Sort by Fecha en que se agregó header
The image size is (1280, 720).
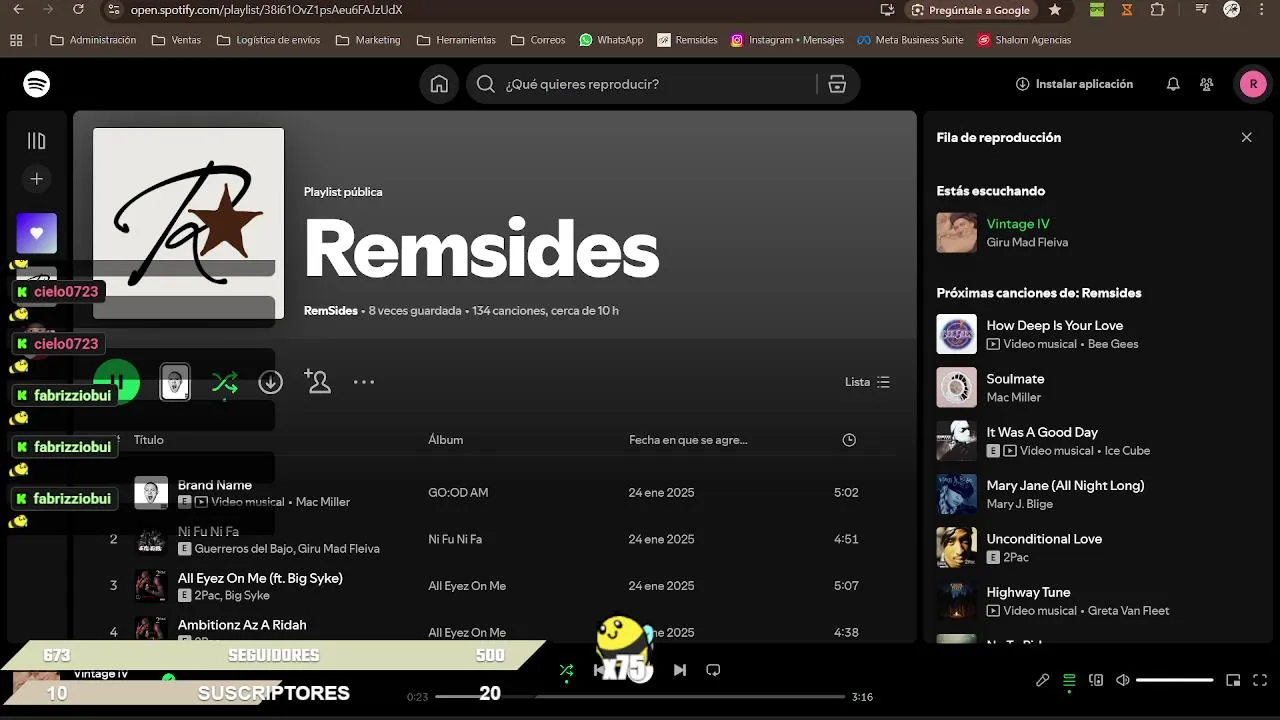tap(688, 440)
